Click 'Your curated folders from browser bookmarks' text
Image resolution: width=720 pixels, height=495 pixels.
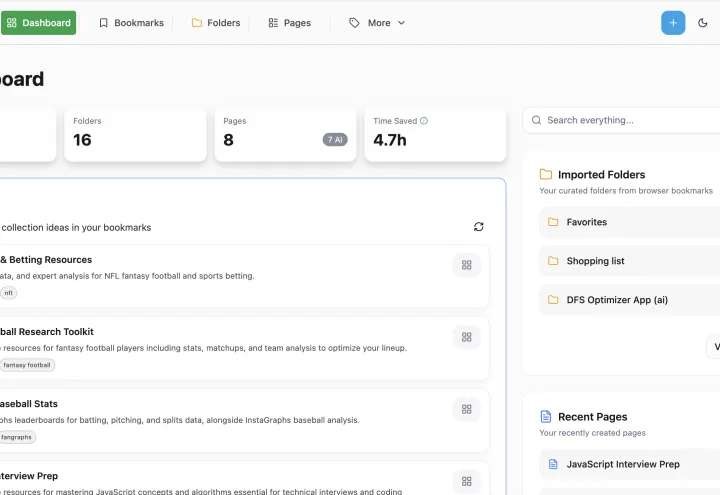point(626,191)
